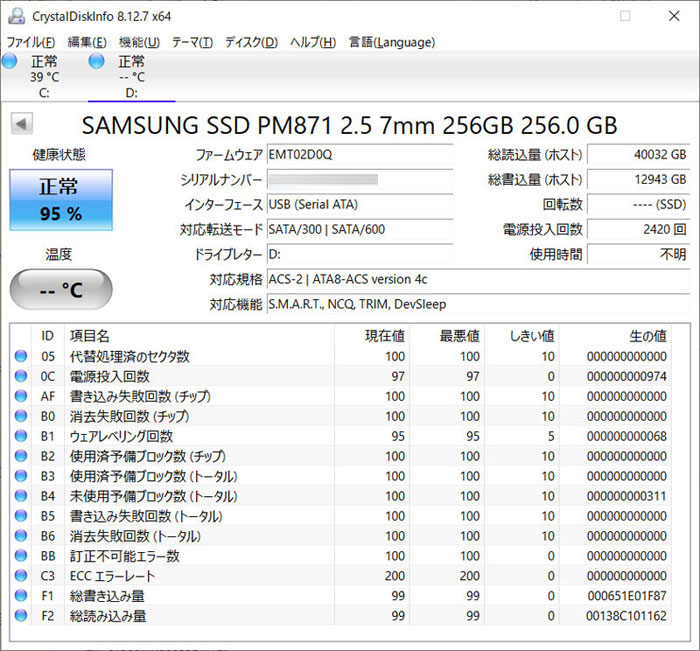Switch to the C: drive tab showing 39 °C

click(x=44, y=76)
